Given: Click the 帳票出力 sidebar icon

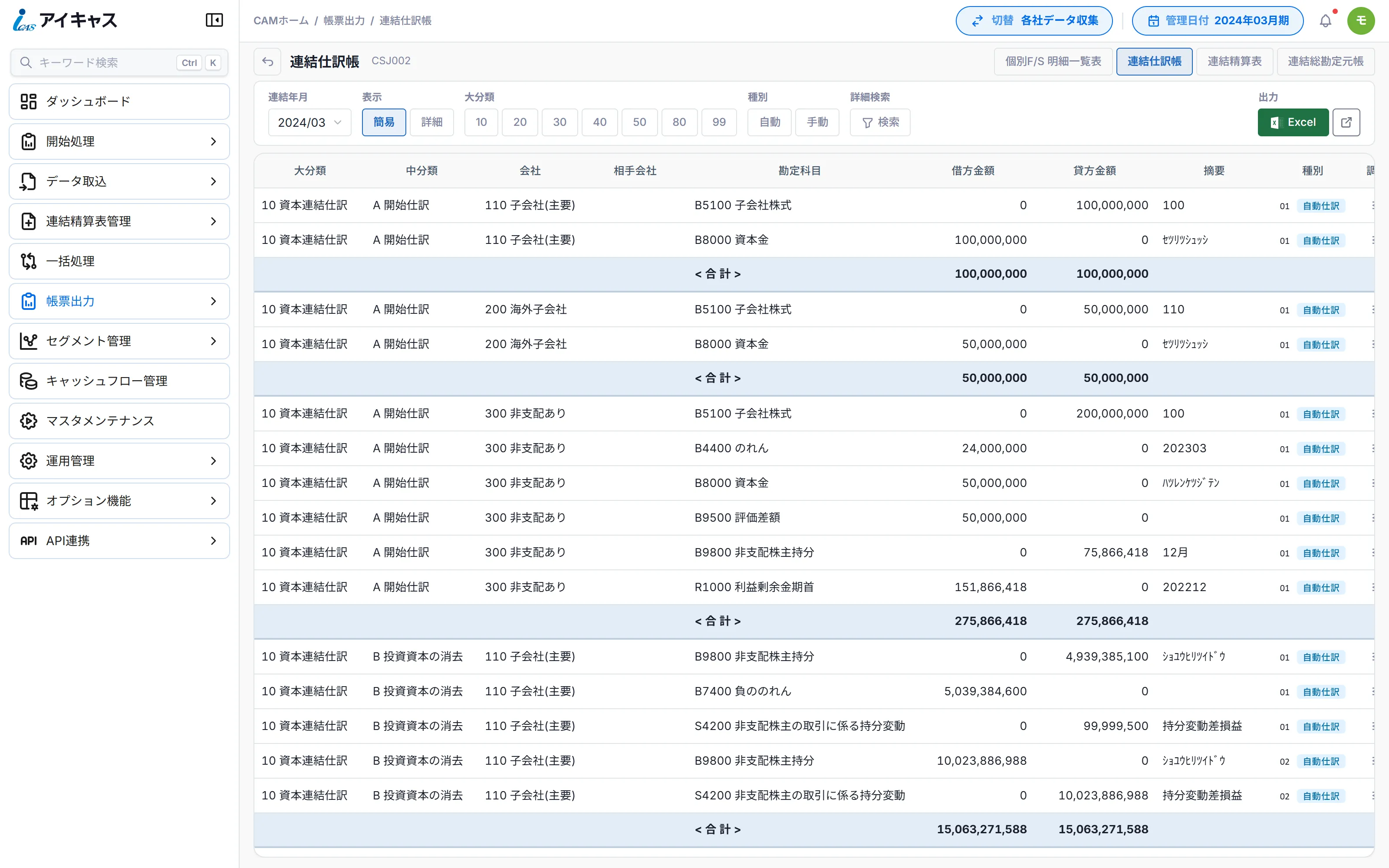Looking at the screenshot, I should pos(29,301).
